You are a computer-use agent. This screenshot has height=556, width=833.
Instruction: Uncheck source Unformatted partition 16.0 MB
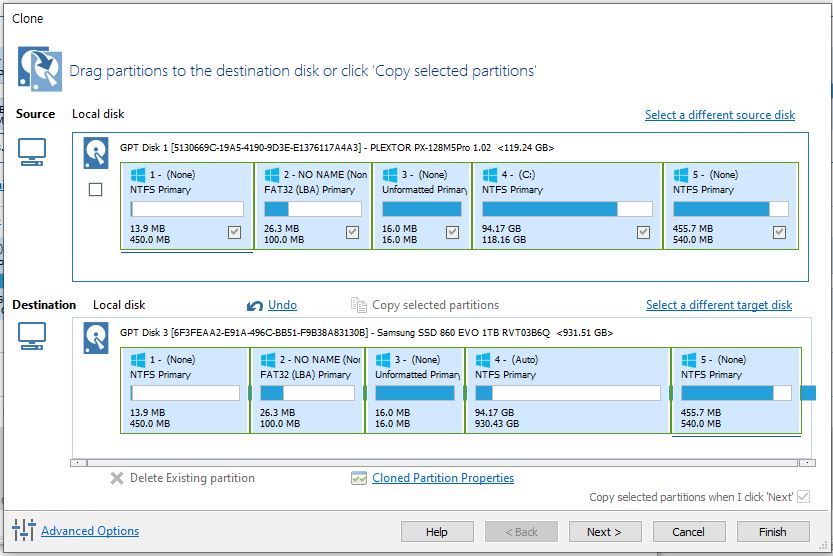tap(452, 232)
